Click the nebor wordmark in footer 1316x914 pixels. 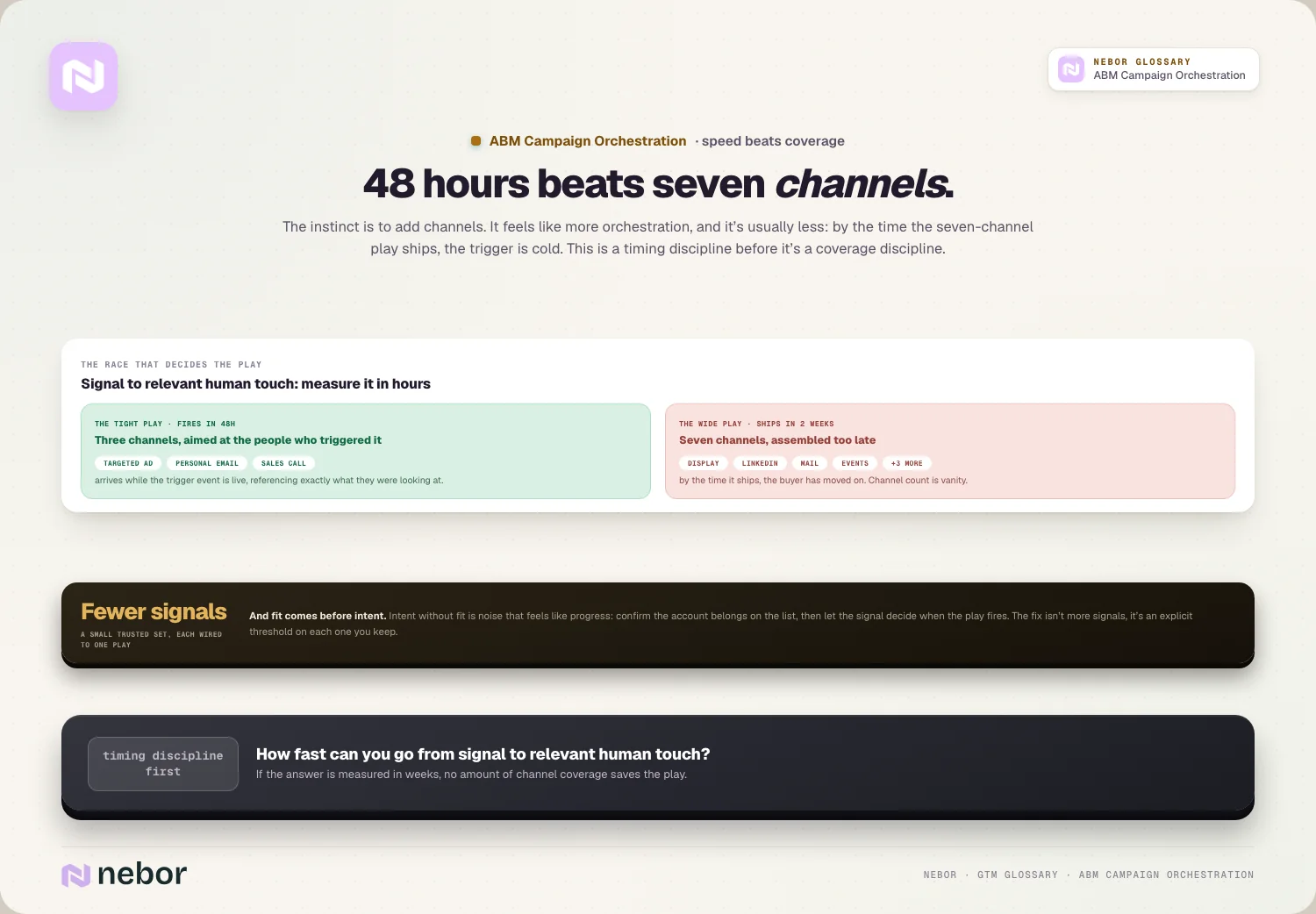point(142,874)
